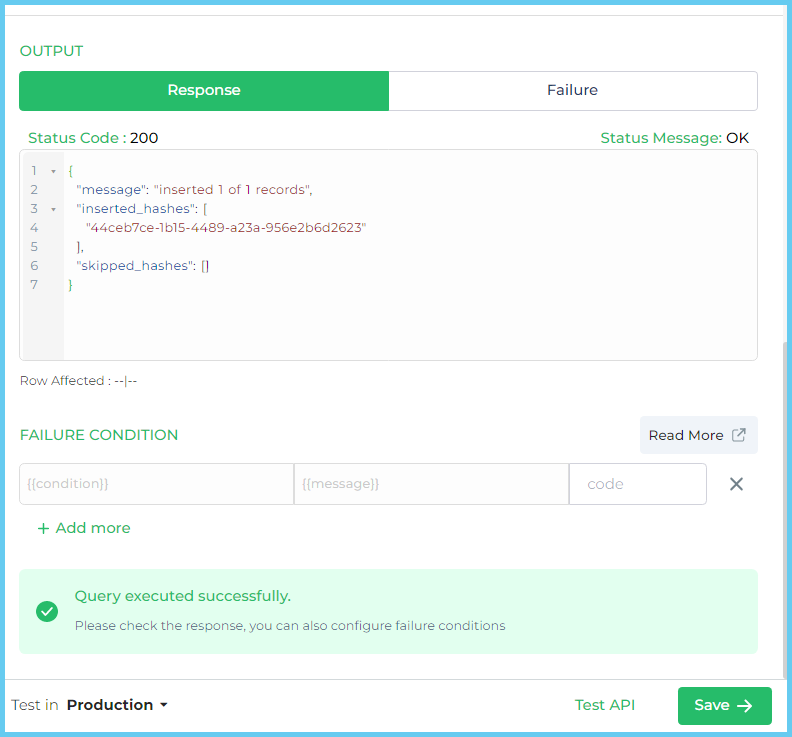Open the Failure tab
The width and height of the screenshot is (792, 737).
point(572,90)
